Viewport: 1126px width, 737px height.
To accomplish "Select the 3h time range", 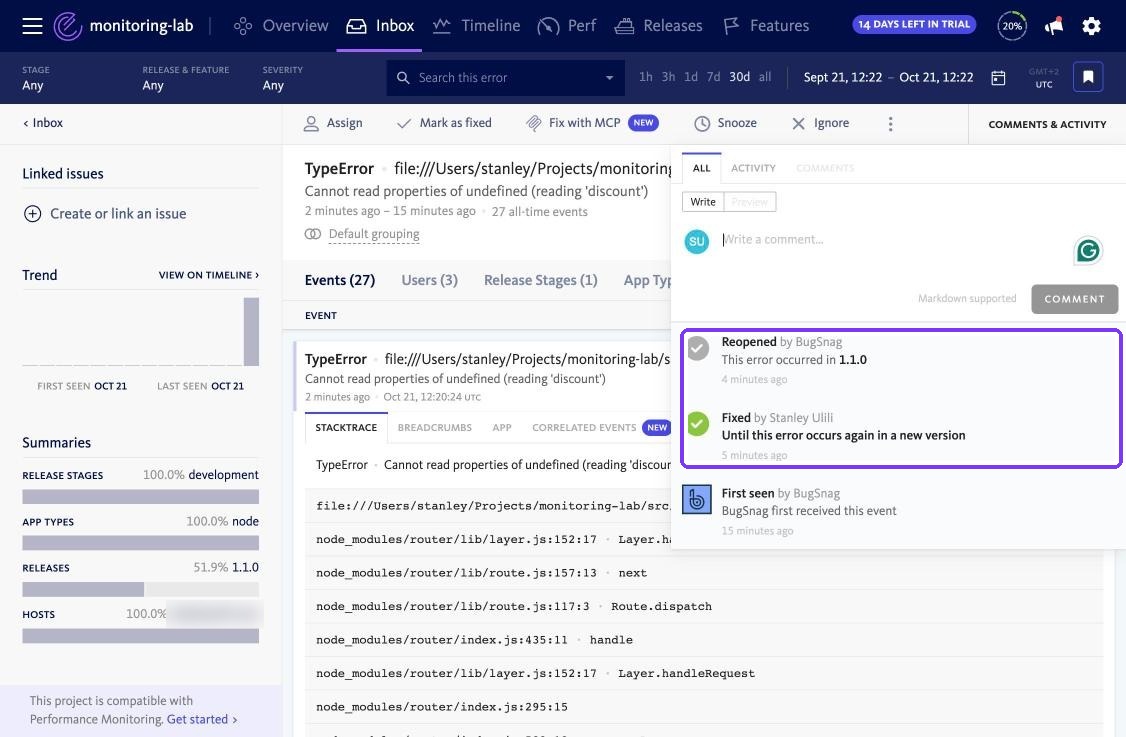I will pos(668,77).
